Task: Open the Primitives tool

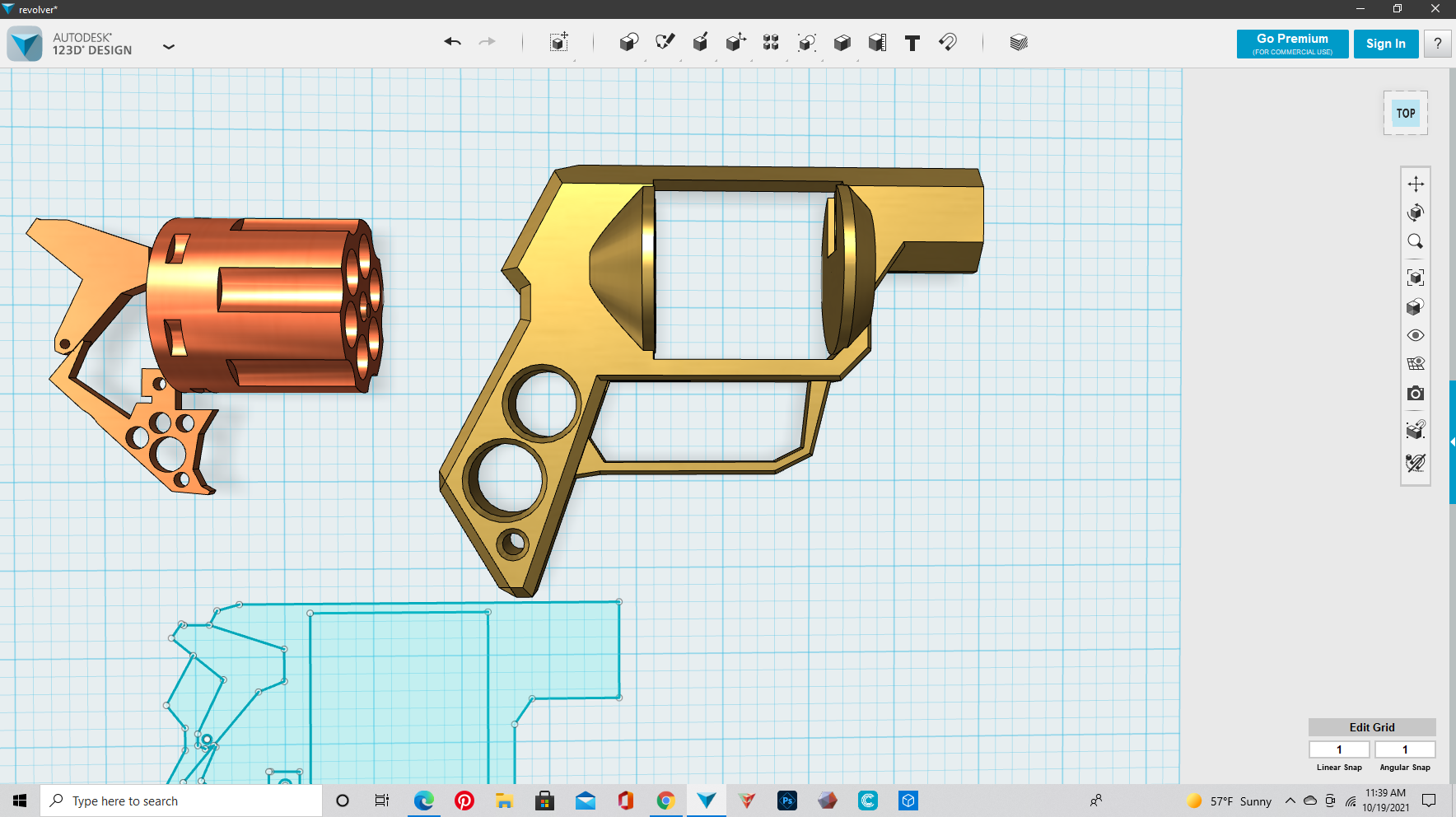Action: [x=628, y=42]
